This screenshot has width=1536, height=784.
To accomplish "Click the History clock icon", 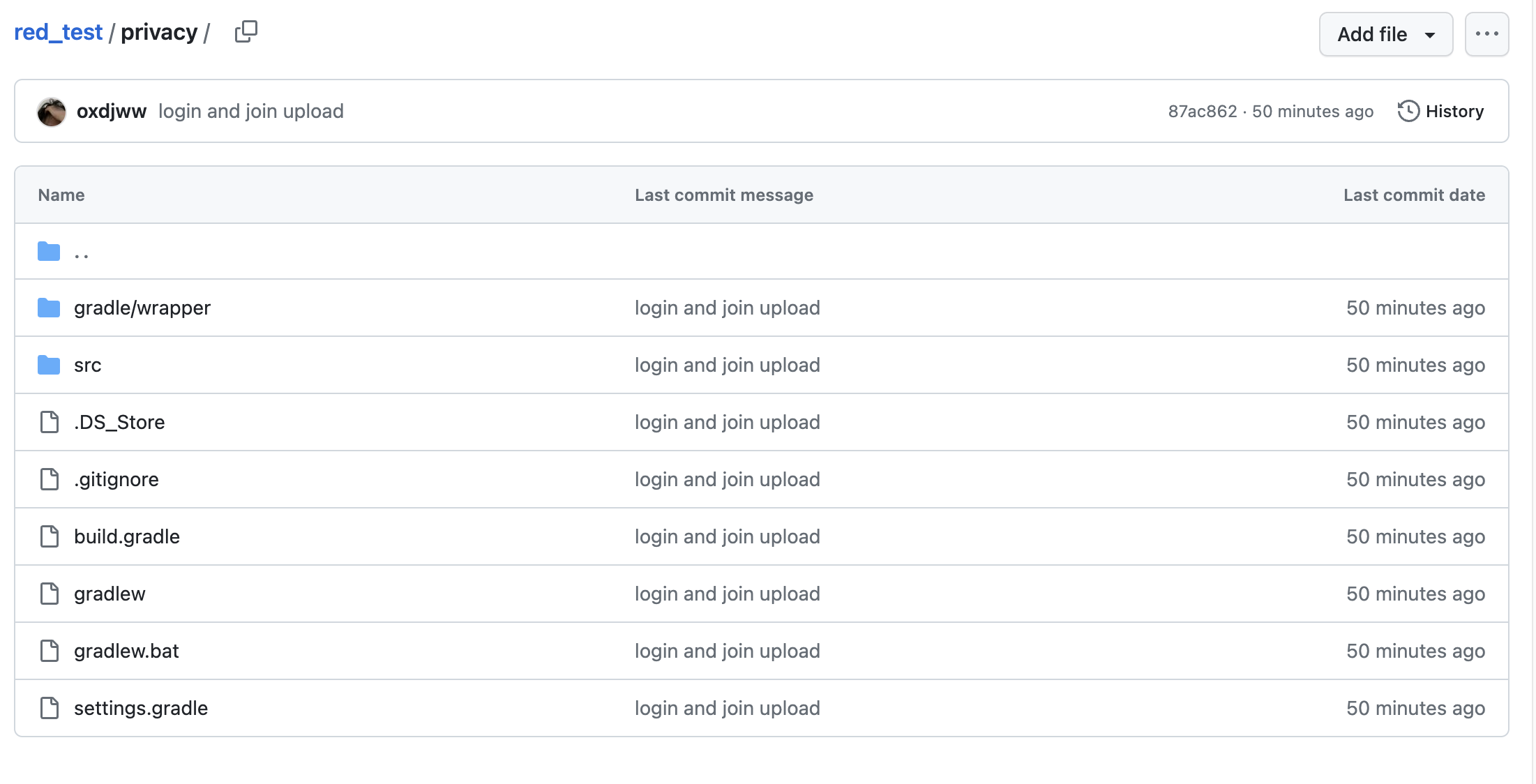I will 1408,112.
